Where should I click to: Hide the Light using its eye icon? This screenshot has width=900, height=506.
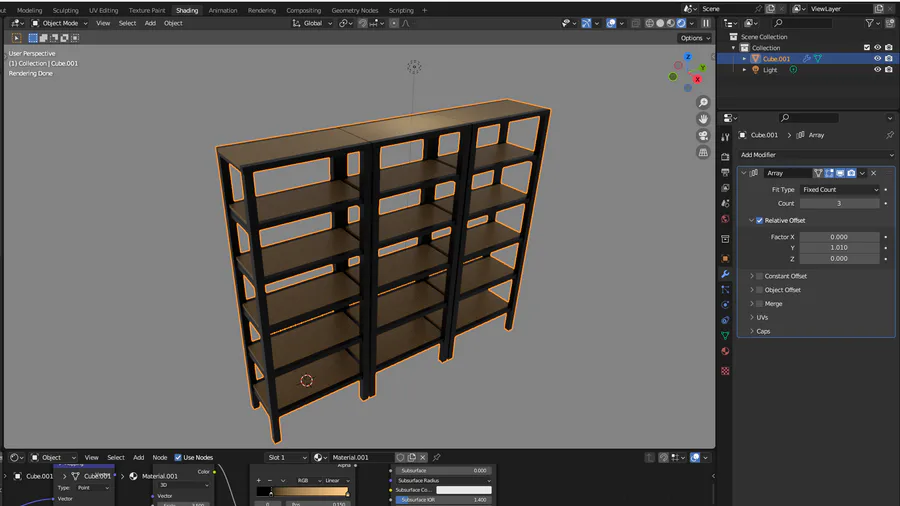click(x=877, y=69)
